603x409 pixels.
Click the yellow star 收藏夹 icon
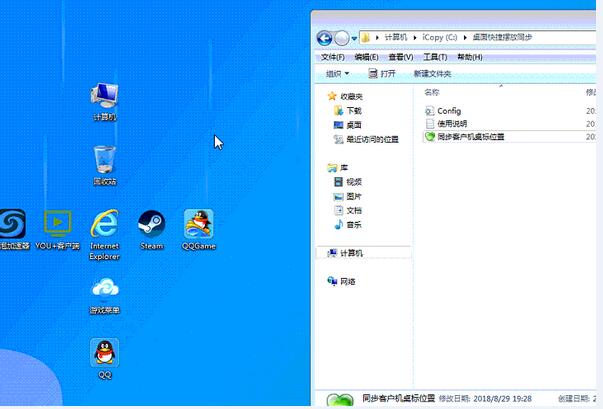coord(332,96)
